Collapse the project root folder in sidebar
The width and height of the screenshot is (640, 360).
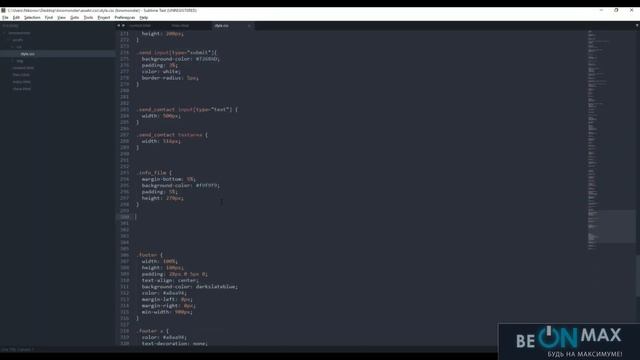pos(4,33)
